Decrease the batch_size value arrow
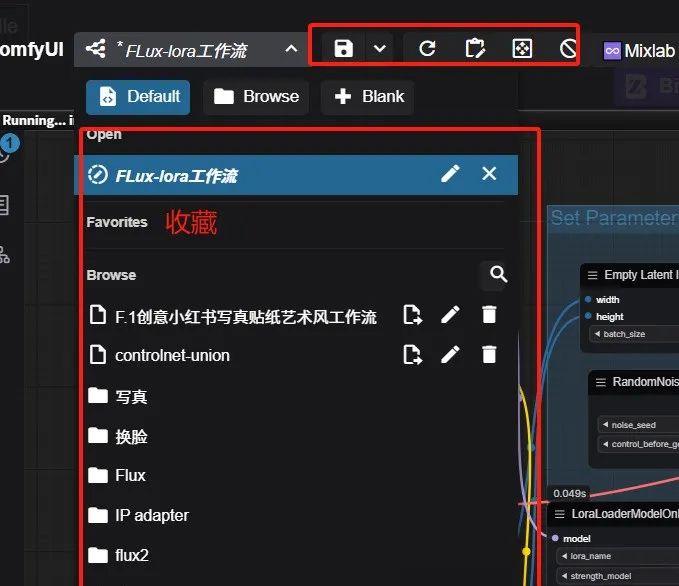Screen dimensions: 679x586 [598, 334]
